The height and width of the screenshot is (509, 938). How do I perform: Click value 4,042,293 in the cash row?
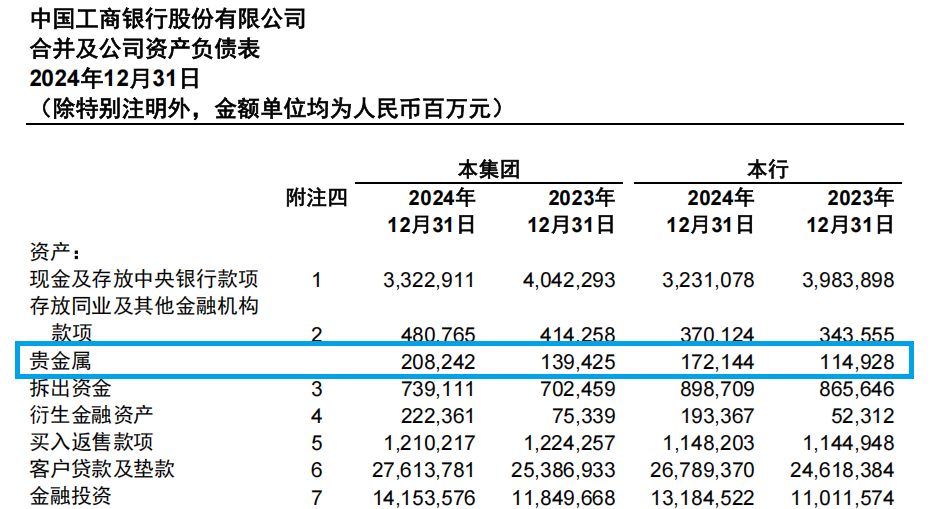click(569, 280)
